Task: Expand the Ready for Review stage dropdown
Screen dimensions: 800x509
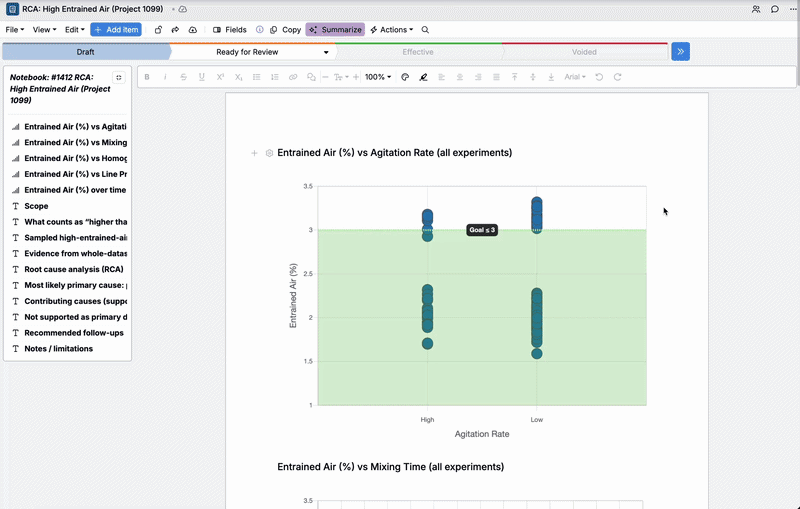Action: [326, 52]
